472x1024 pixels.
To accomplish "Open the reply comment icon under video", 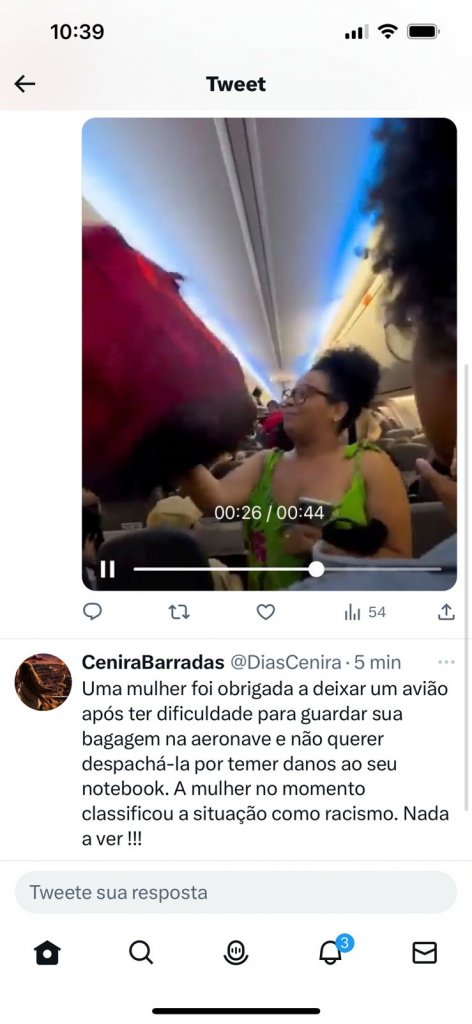I will [x=93, y=612].
